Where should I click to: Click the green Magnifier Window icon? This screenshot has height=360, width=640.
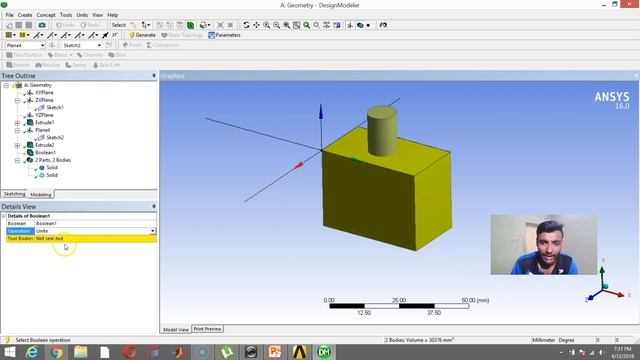click(307, 25)
